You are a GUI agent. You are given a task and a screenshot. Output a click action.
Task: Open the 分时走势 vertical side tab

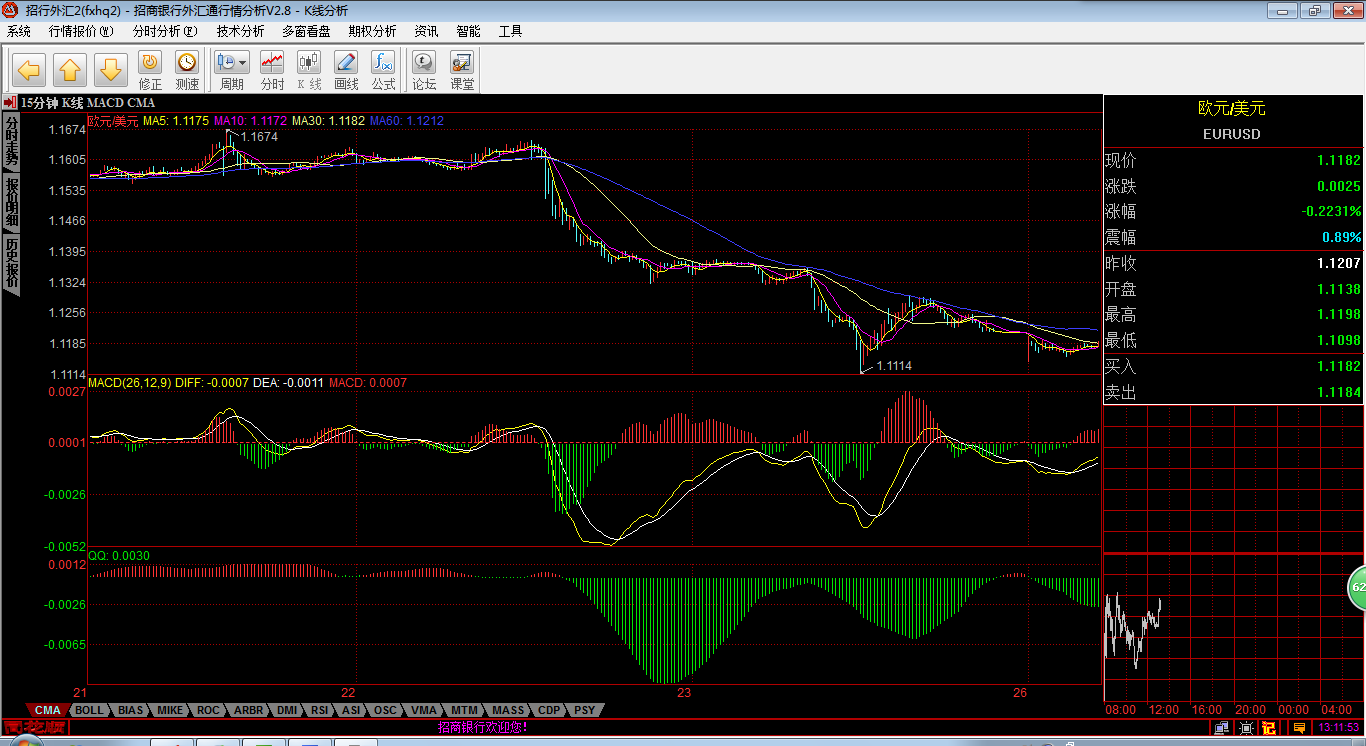[12, 141]
